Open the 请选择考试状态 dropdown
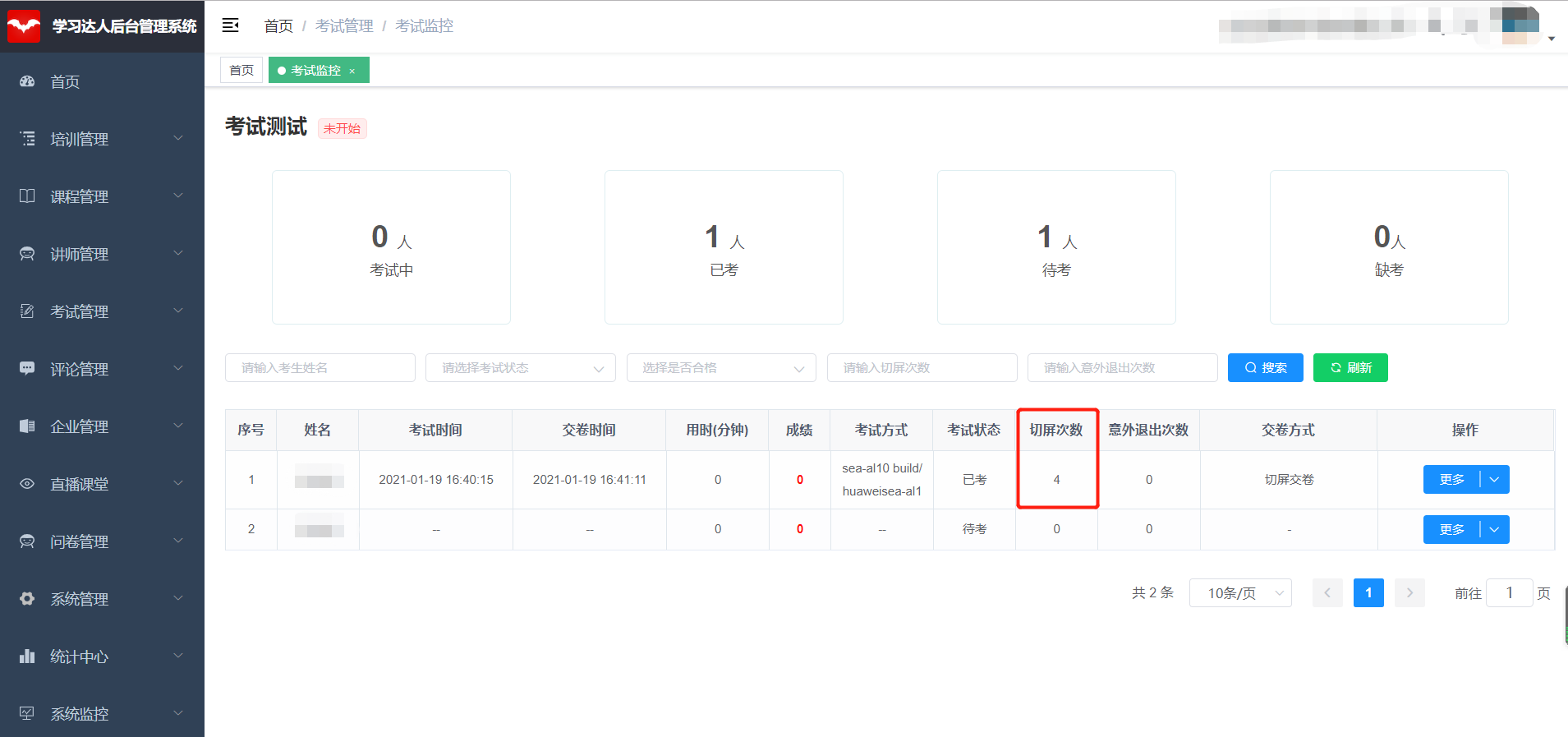 [x=521, y=368]
